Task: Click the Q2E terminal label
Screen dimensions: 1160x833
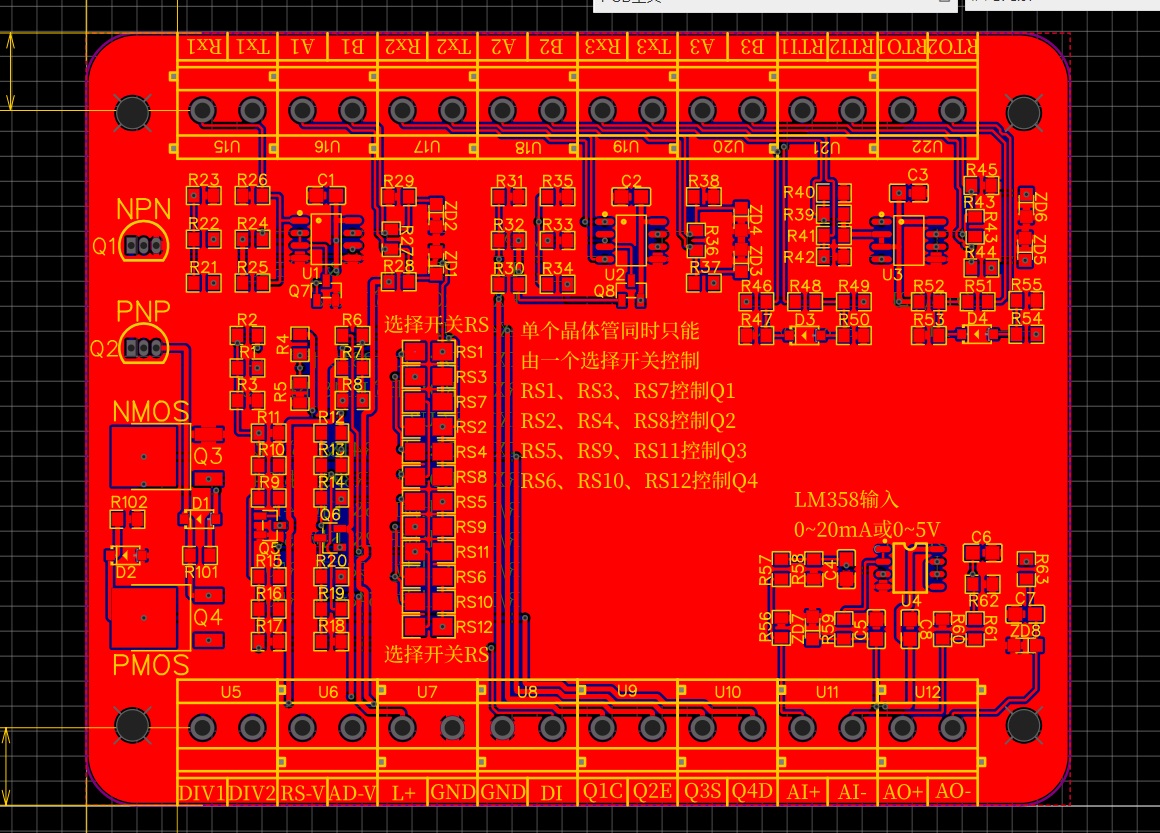Action: pos(652,792)
